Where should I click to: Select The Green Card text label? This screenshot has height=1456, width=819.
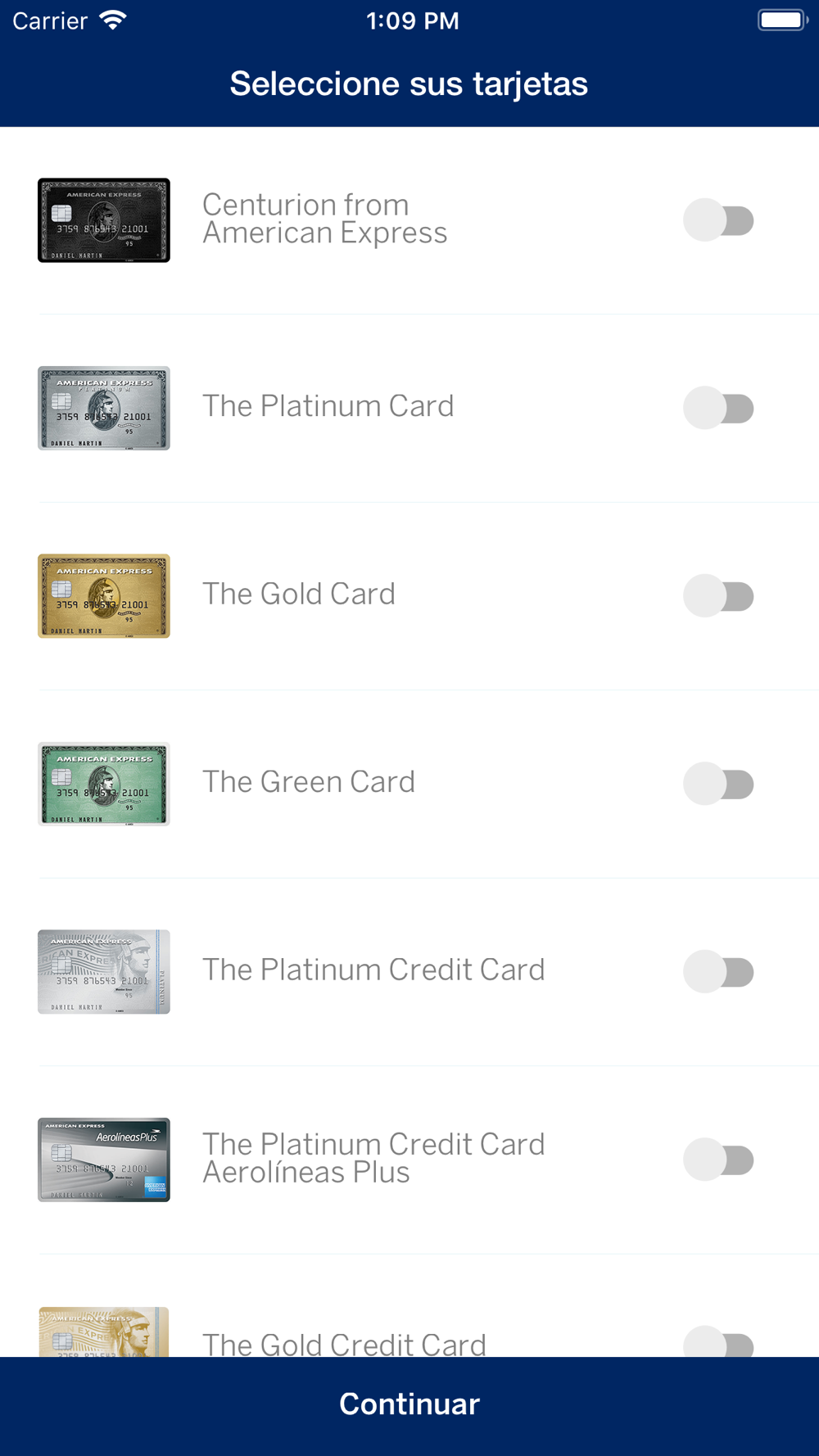pos(309,782)
